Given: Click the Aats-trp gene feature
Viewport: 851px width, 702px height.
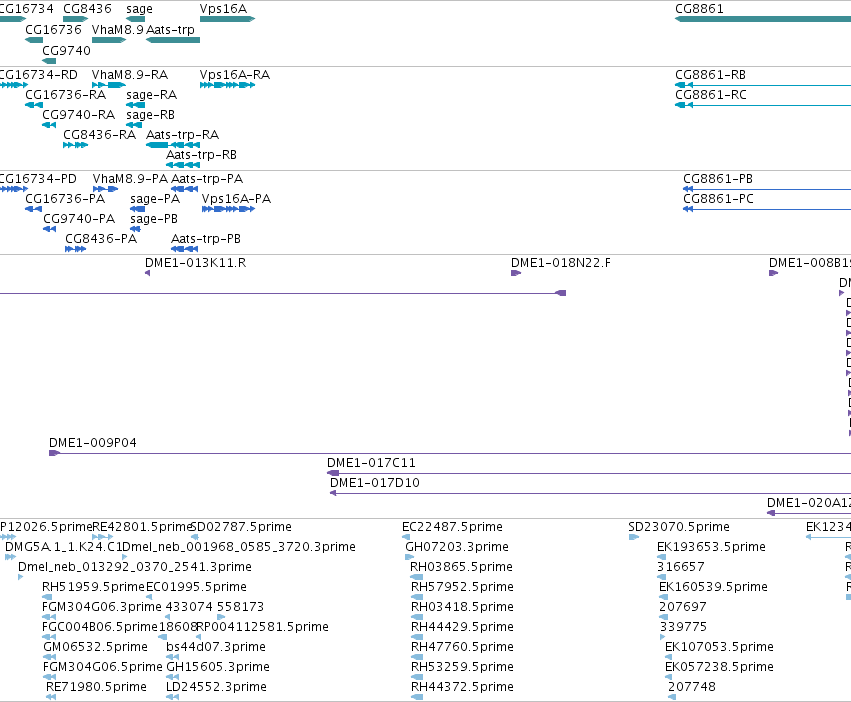Looking at the screenshot, I should point(173,40).
